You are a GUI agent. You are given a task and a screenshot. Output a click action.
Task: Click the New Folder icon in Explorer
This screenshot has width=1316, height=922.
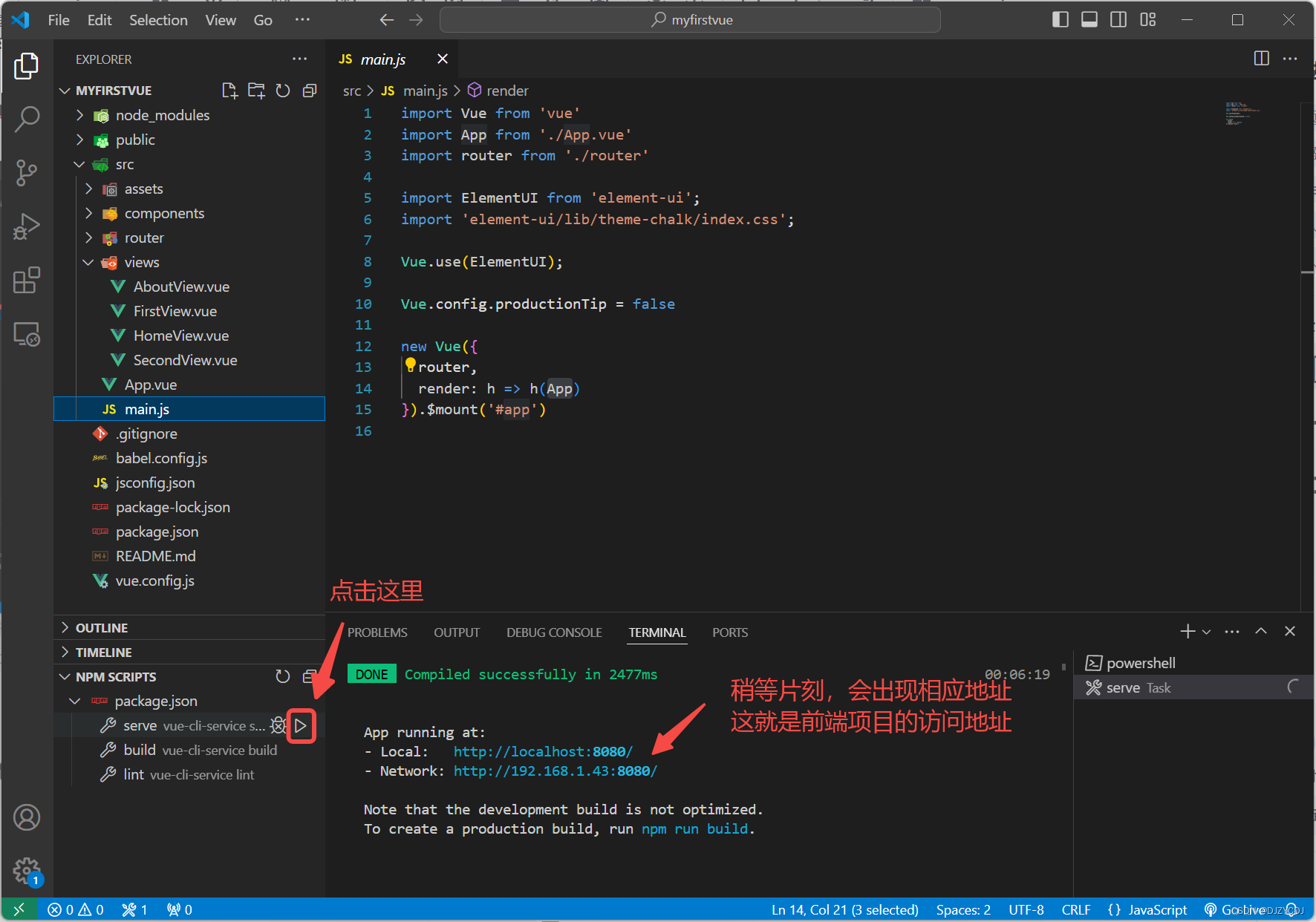[256, 91]
